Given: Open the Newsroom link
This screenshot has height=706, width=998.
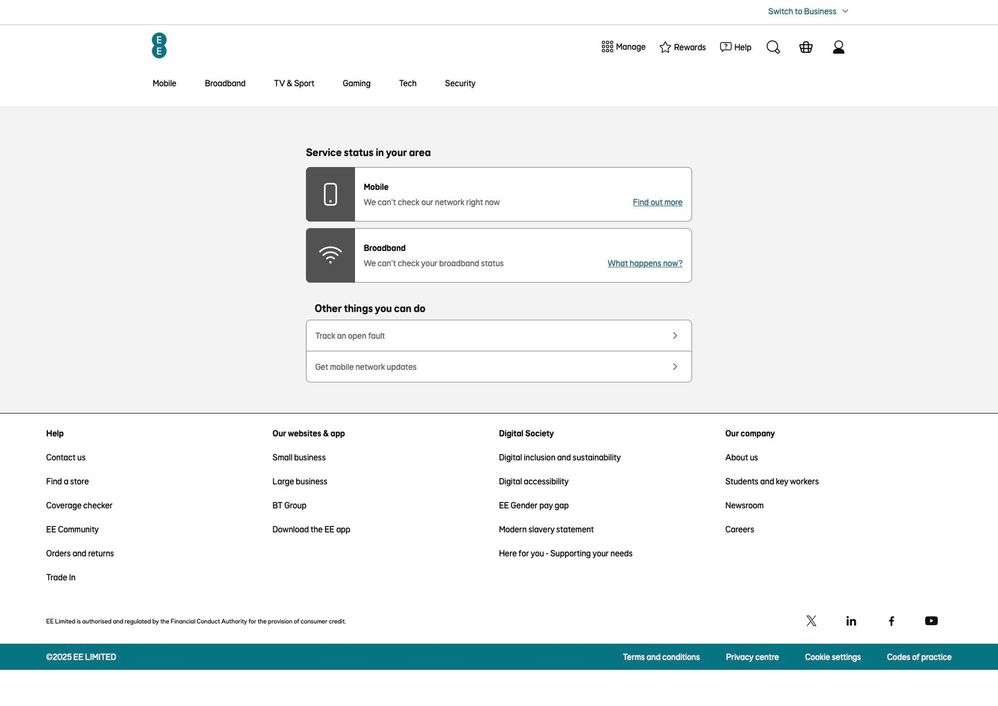Looking at the screenshot, I should point(744,505).
